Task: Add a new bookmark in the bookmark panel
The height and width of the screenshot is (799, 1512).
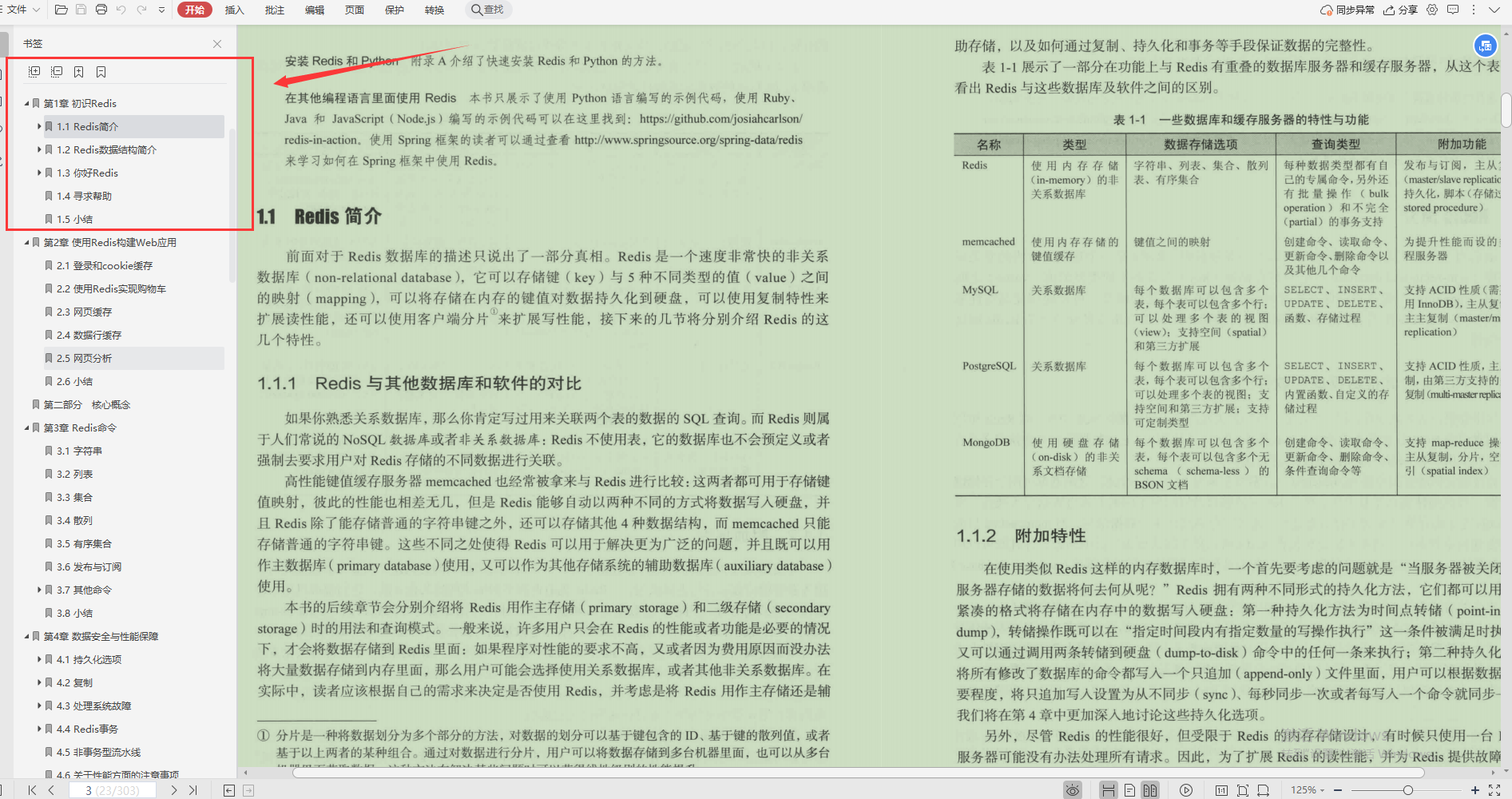Action: (x=78, y=71)
